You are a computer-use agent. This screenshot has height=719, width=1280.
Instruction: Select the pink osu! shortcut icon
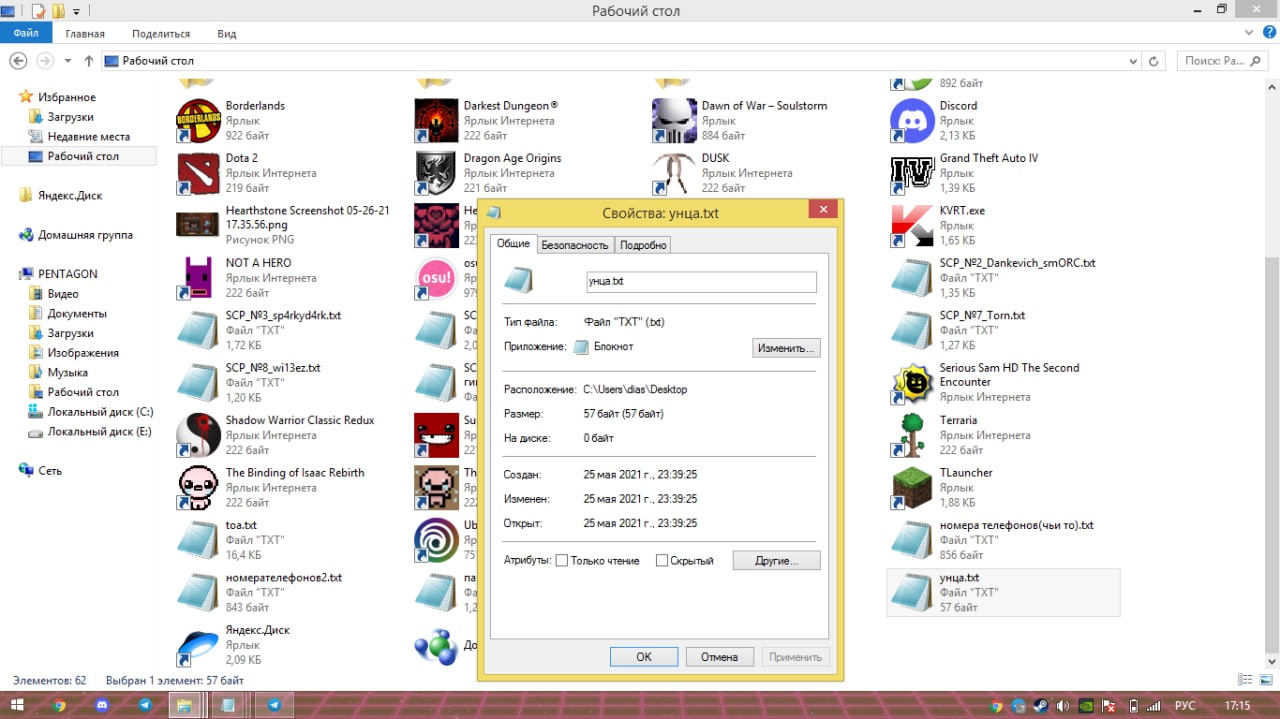436,278
